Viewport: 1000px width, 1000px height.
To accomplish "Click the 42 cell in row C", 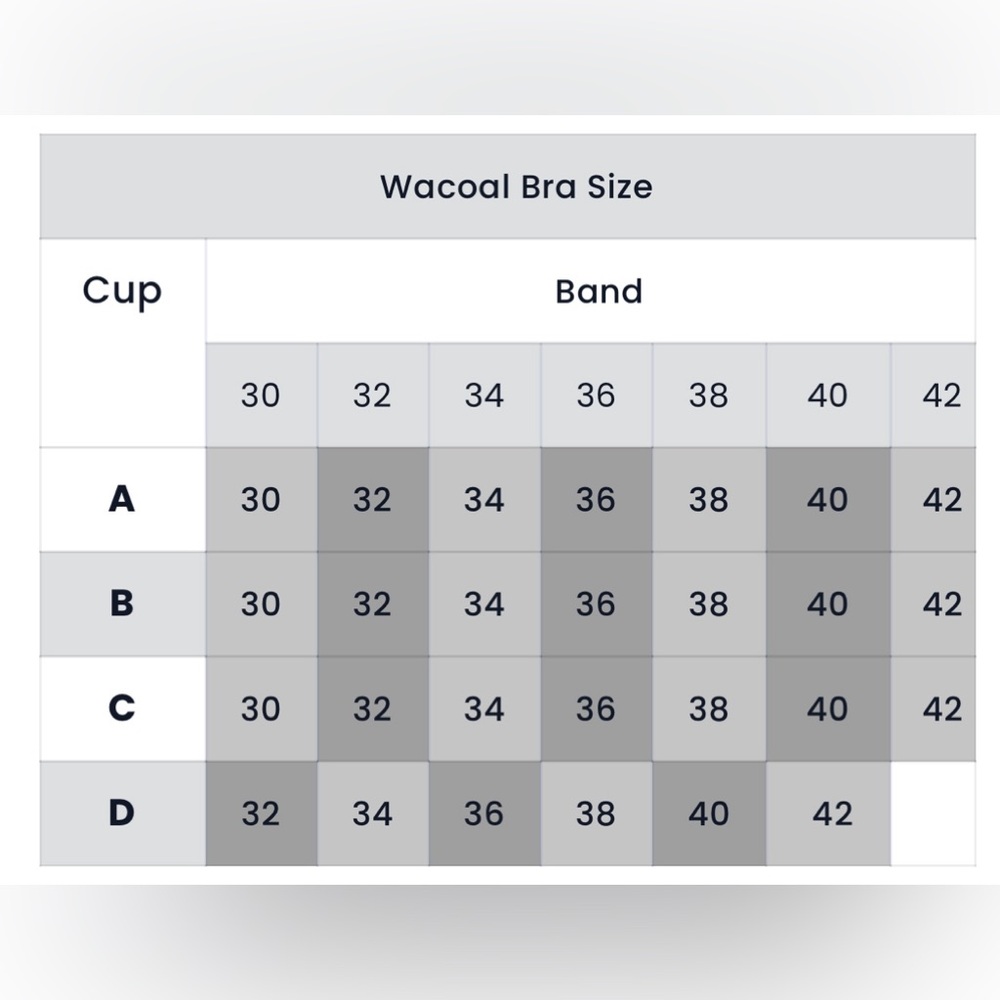I will tap(934, 709).
